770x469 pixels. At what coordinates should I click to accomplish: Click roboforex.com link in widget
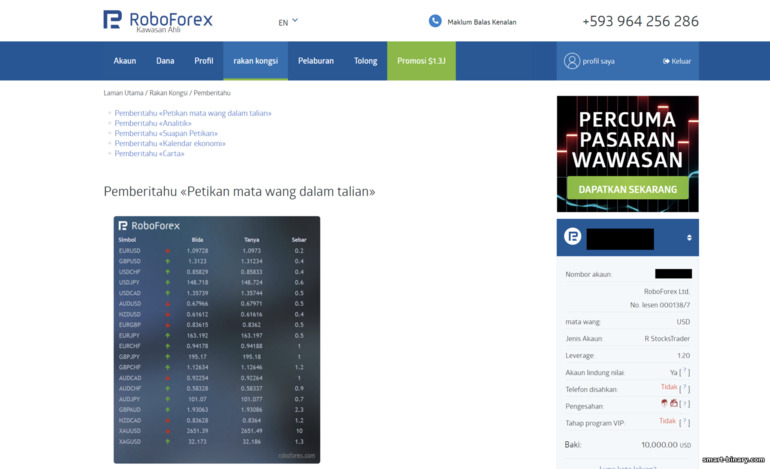[x=297, y=455]
